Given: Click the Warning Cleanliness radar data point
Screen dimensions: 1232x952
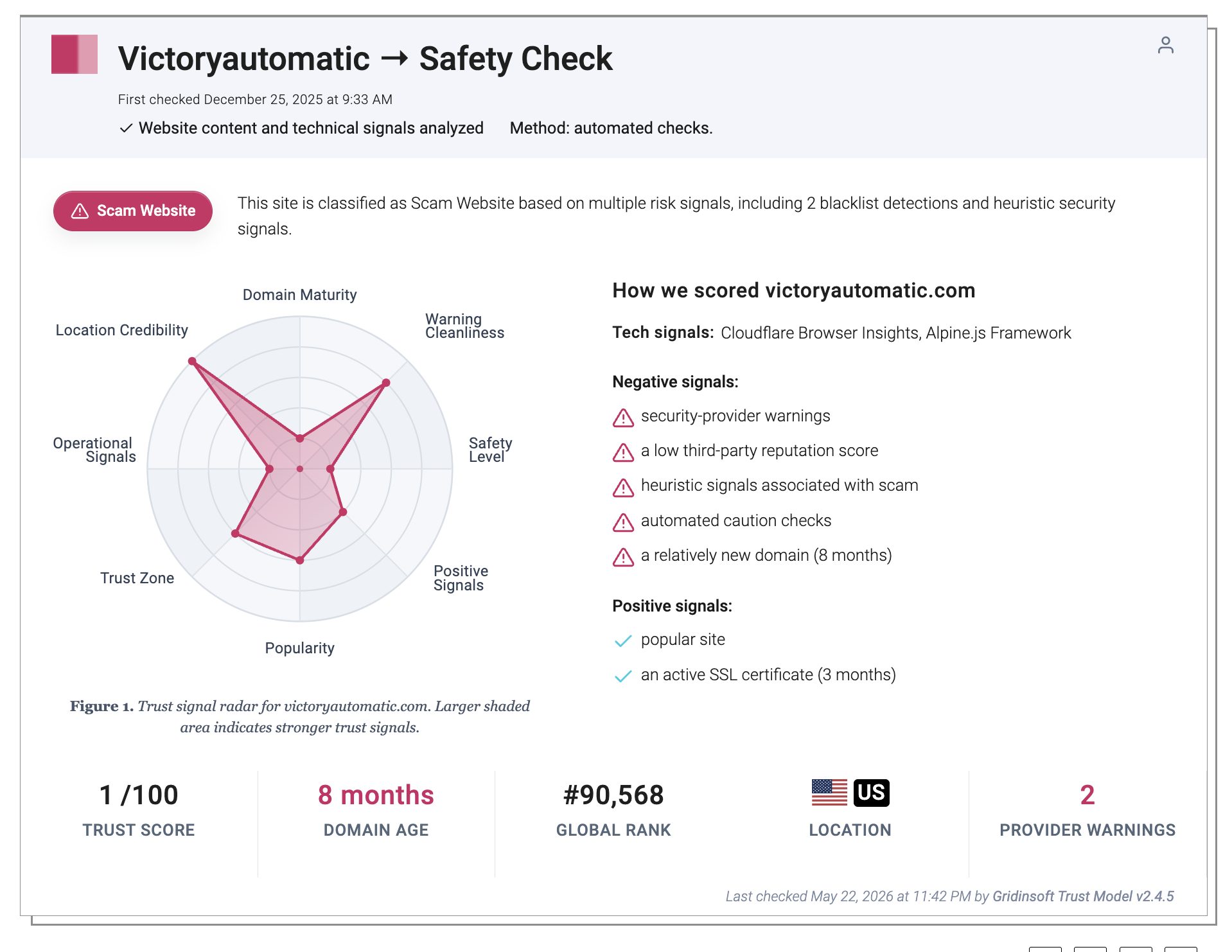Looking at the screenshot, I should (386, 383).
